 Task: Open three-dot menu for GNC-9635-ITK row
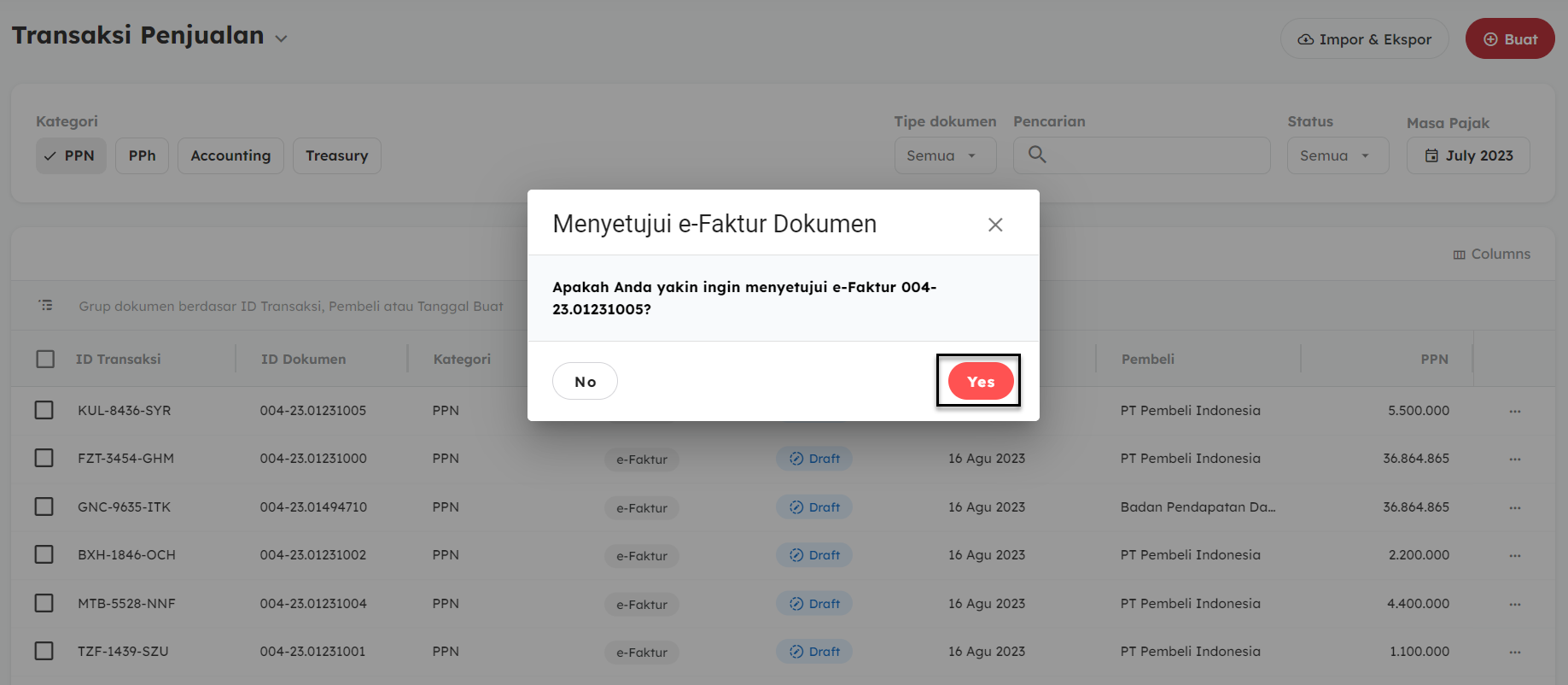pyautogui.click(x=1514, y=507)
